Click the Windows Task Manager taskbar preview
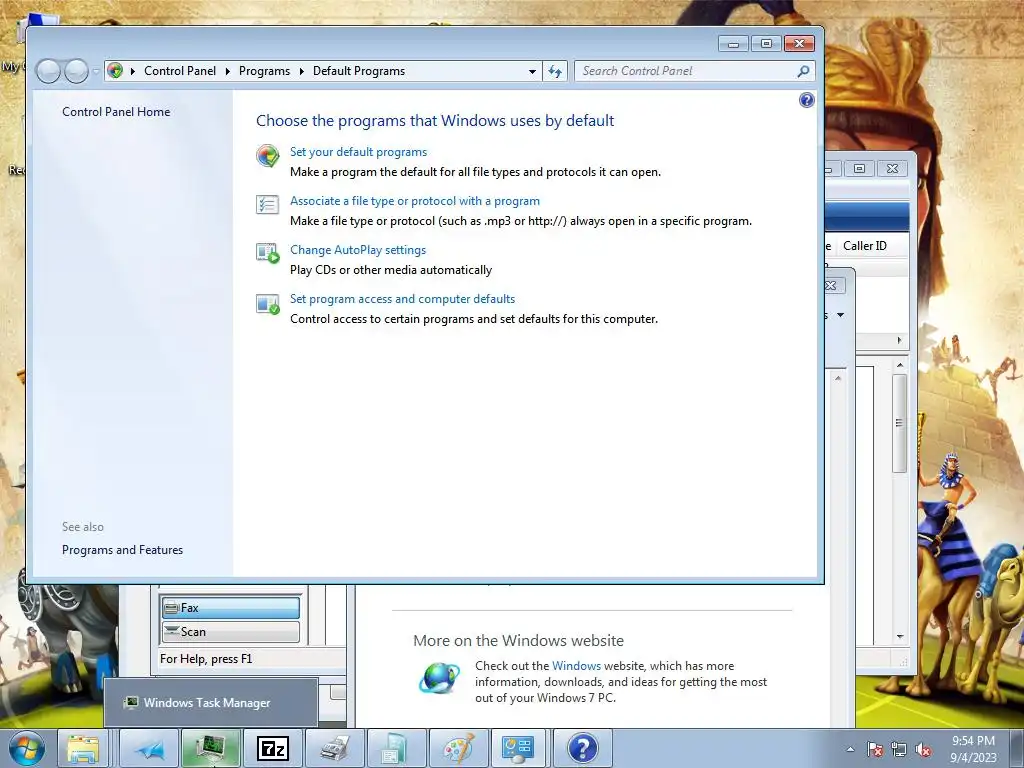This screenshot has width=1024, height=768. (211, 703)
